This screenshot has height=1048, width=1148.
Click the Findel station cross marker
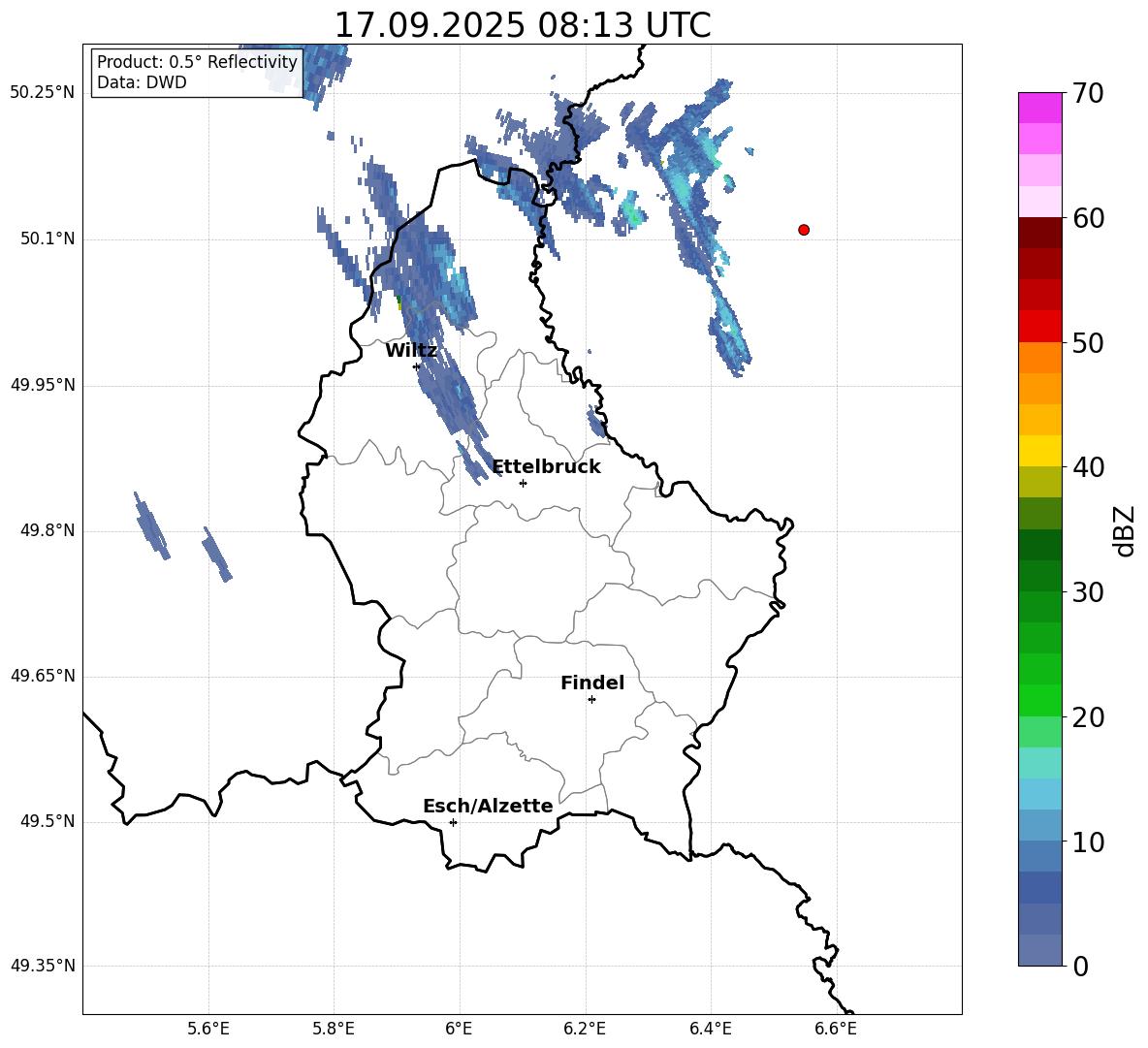[x=591, y=700]
